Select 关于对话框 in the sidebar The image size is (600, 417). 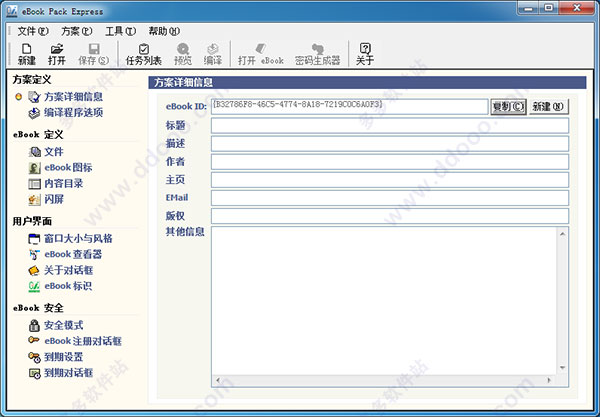pos(60,270)
